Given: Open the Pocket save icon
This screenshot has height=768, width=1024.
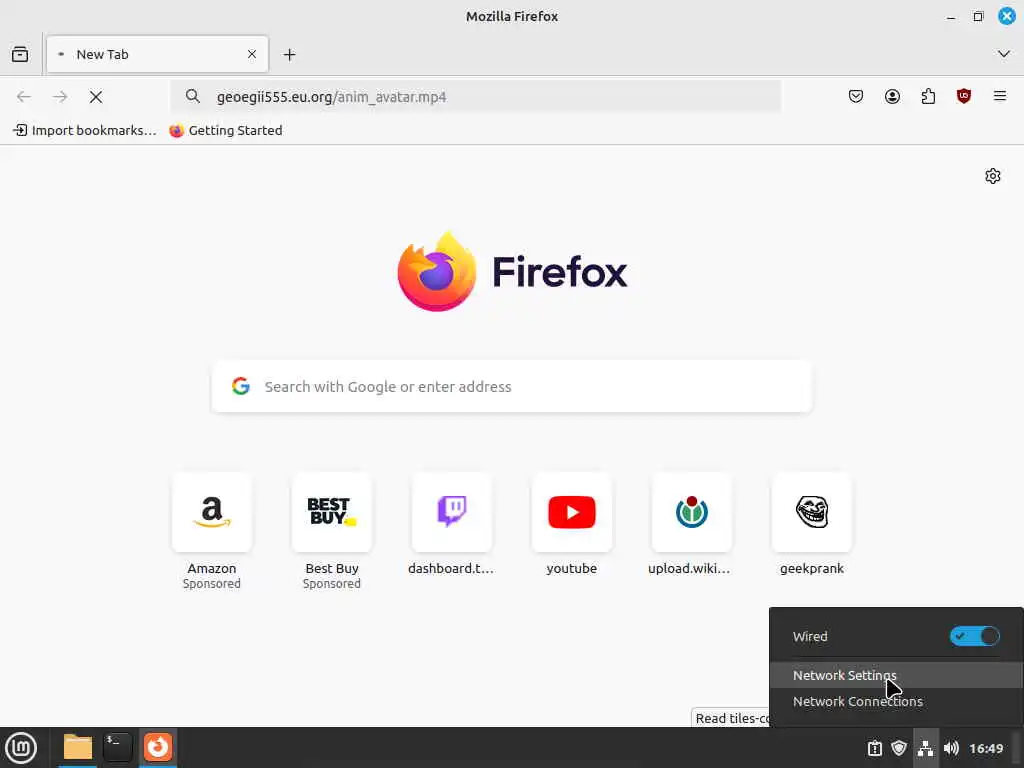Looking at the screenshot, I should tap(856, 97).
